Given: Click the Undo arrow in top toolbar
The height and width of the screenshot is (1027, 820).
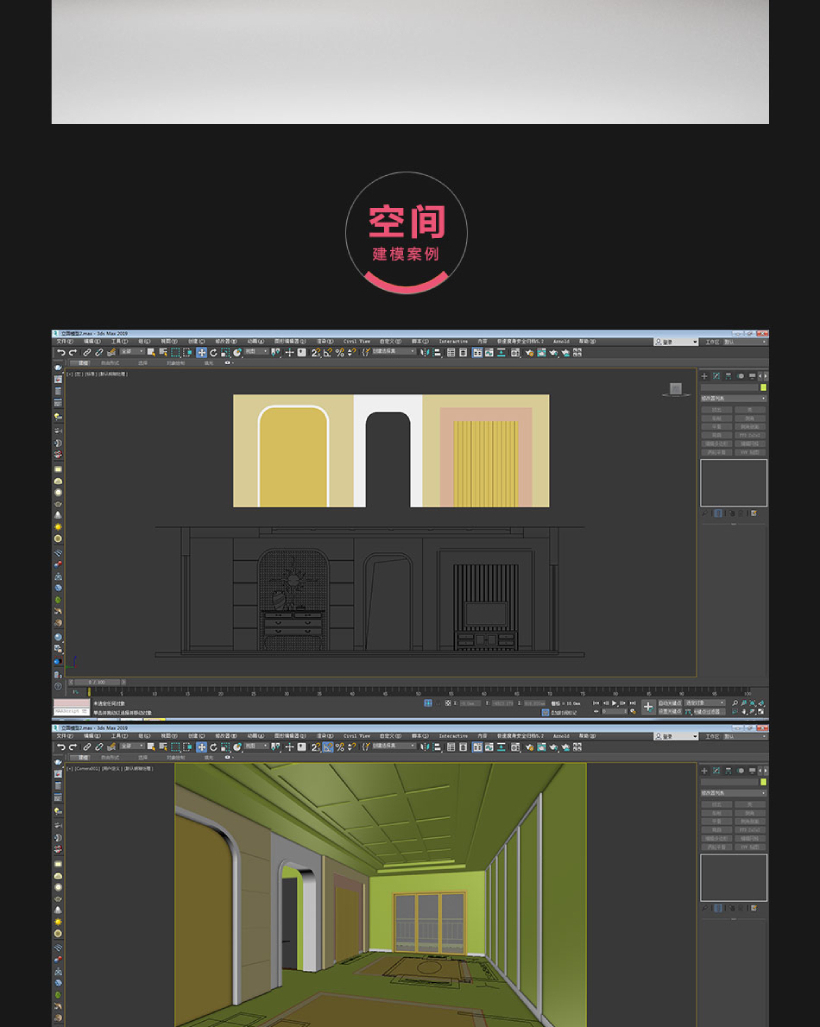Looking at the screenshot, I should pos(60,353).
